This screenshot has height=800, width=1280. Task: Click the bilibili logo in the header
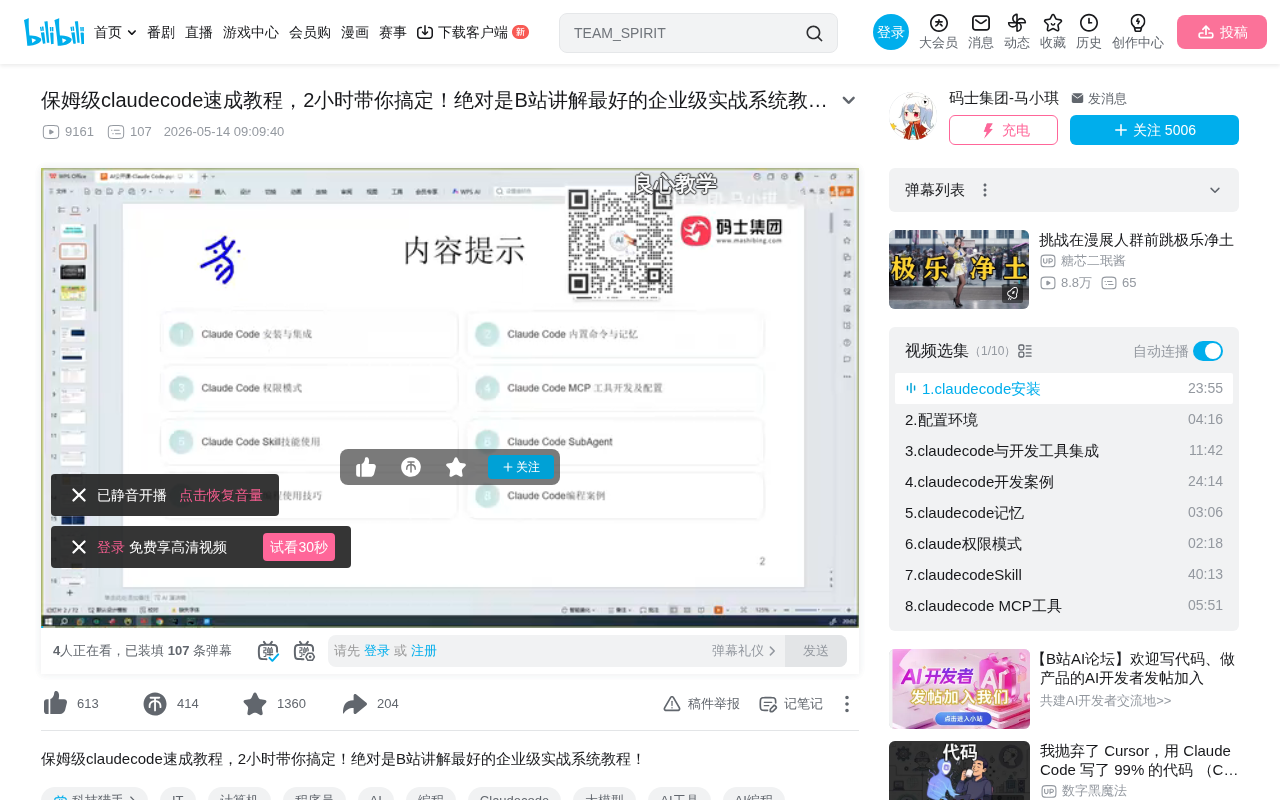pos(54,32)
